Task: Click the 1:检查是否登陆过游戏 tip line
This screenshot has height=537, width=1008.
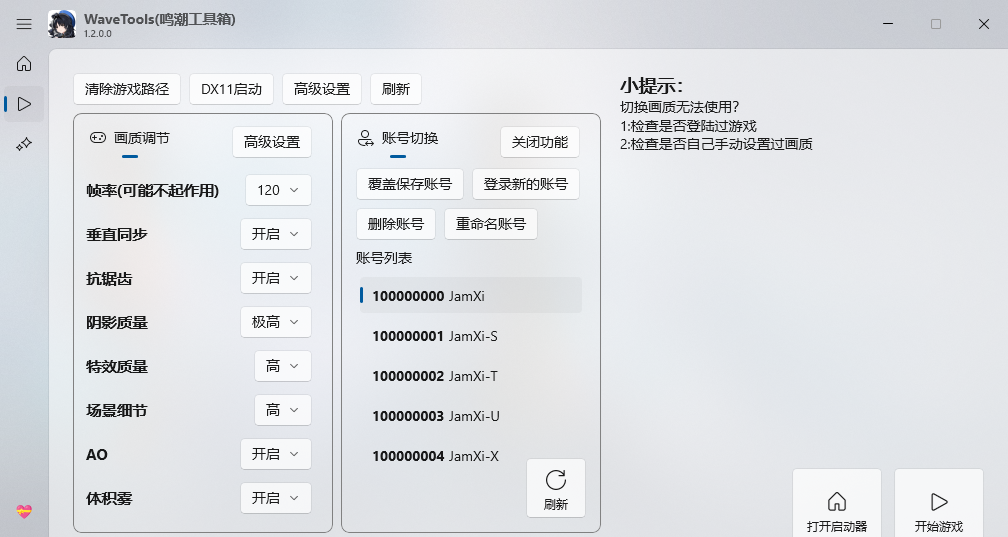Action: (688, 125)
